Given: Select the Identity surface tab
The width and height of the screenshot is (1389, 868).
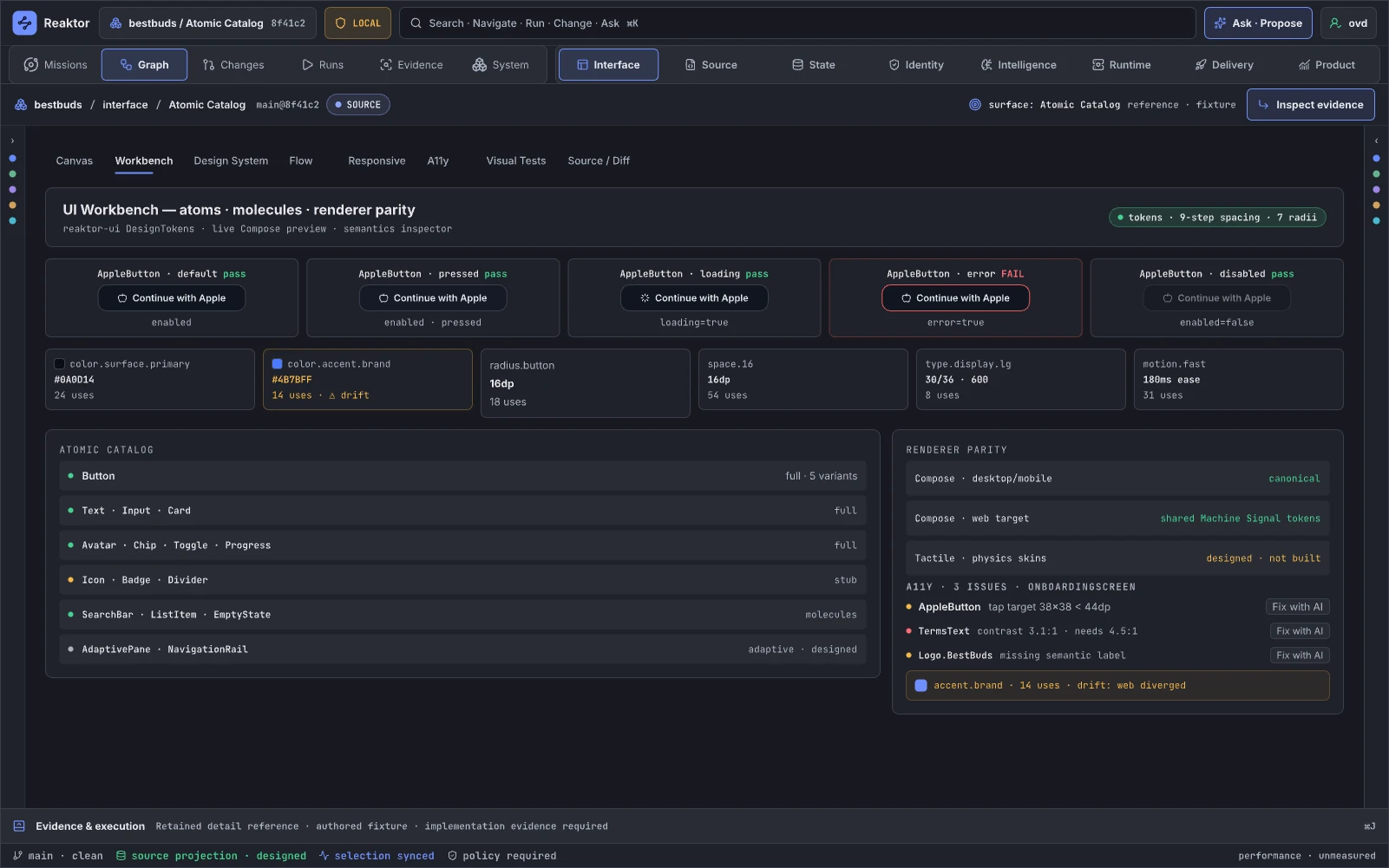Looking at the screenshot, I should [916, 65].
